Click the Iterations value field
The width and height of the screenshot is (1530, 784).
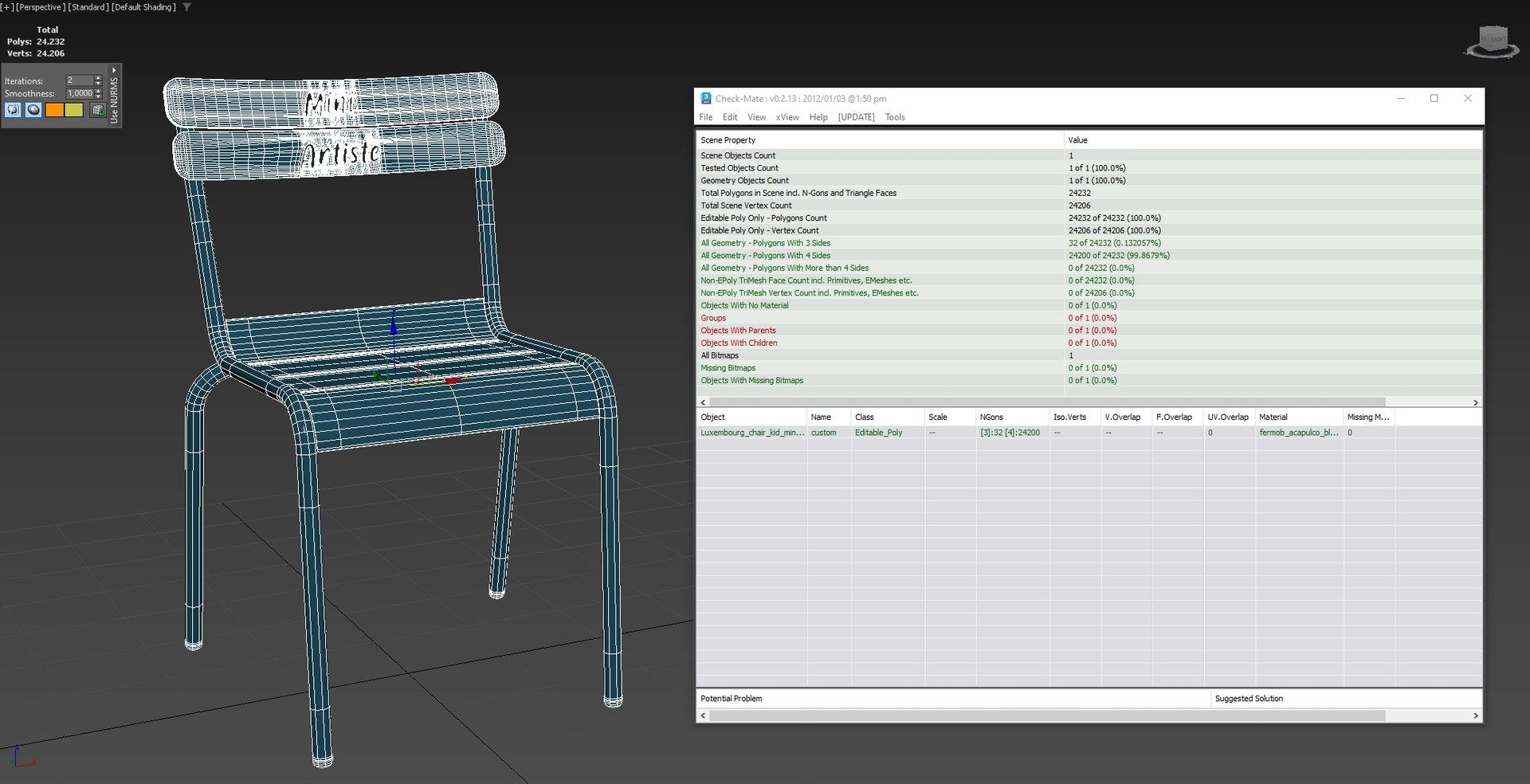[x=80, y=80]
